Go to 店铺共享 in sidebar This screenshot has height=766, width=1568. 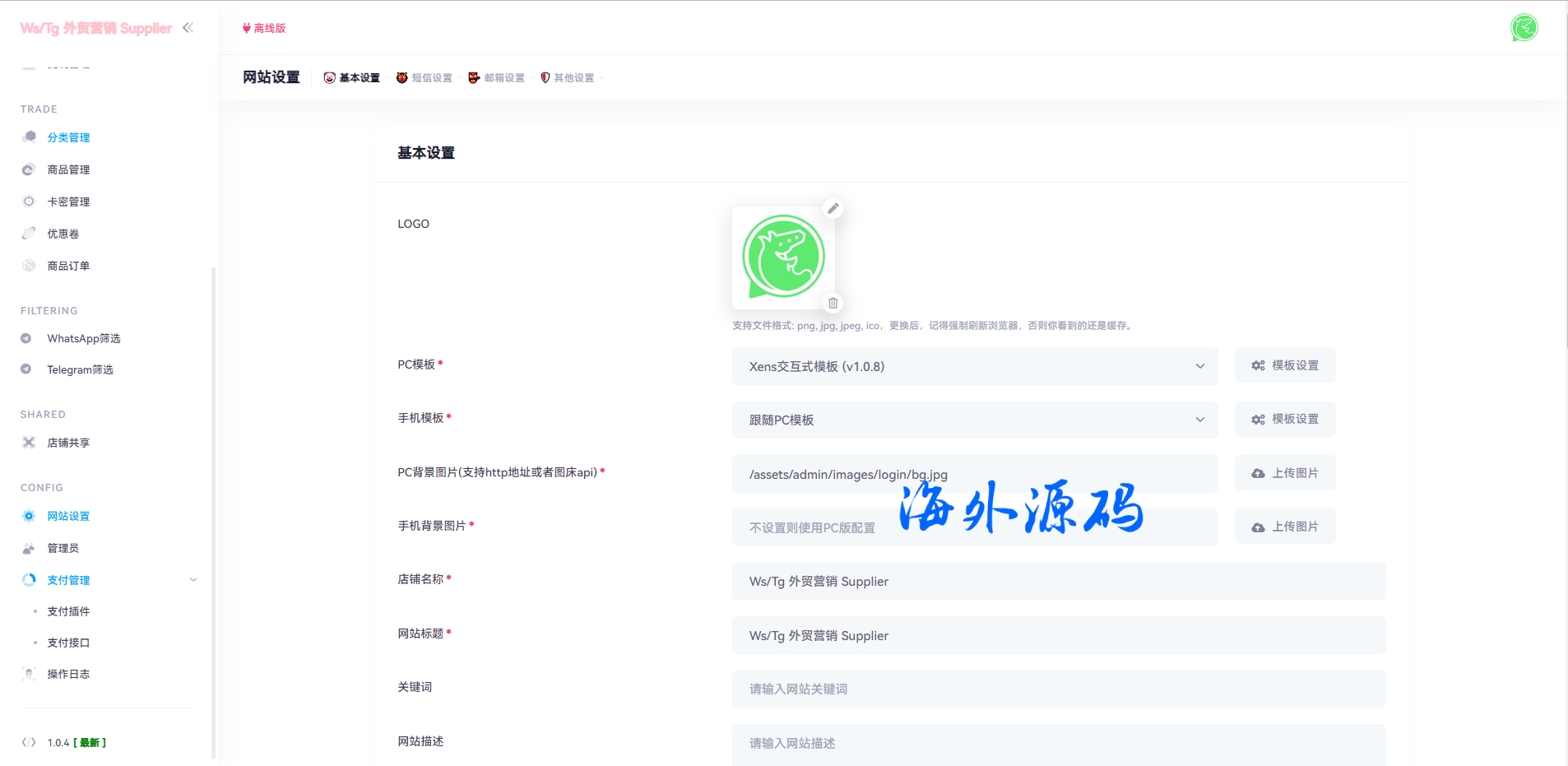click(68, 443)
